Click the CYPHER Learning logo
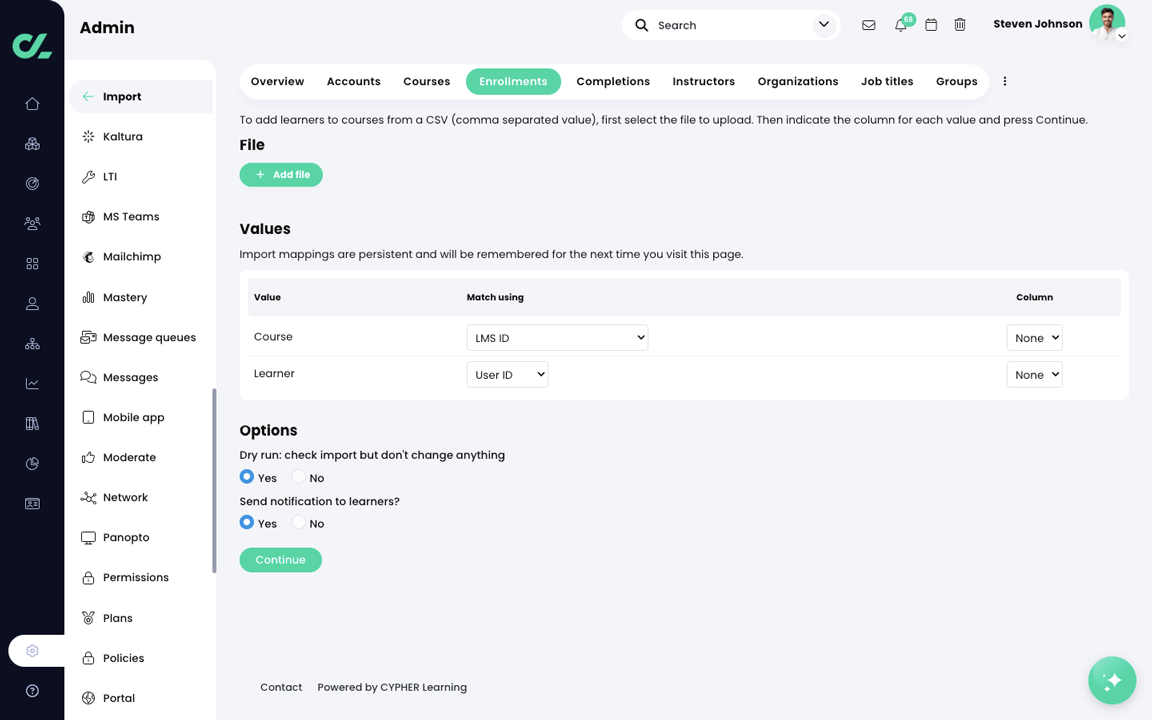The image size is (1152, 720). click(30, 45)
